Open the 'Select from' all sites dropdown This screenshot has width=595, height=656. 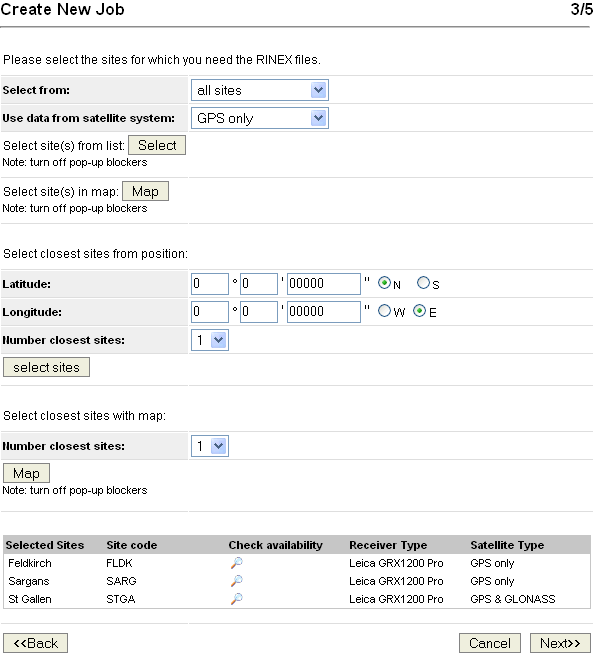point(260,90)
